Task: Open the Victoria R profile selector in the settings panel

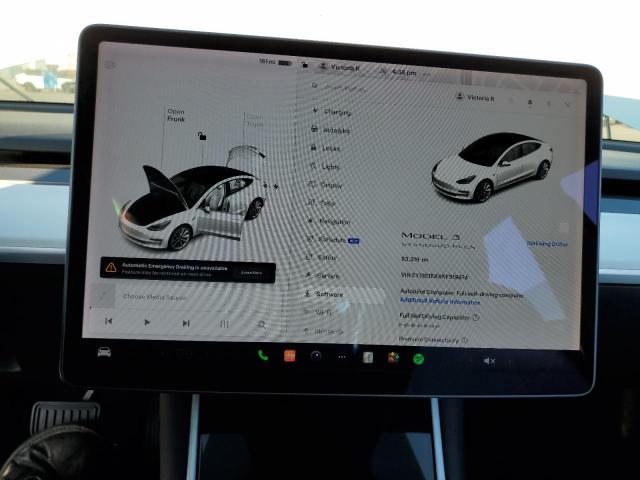Action: (475, 98)
